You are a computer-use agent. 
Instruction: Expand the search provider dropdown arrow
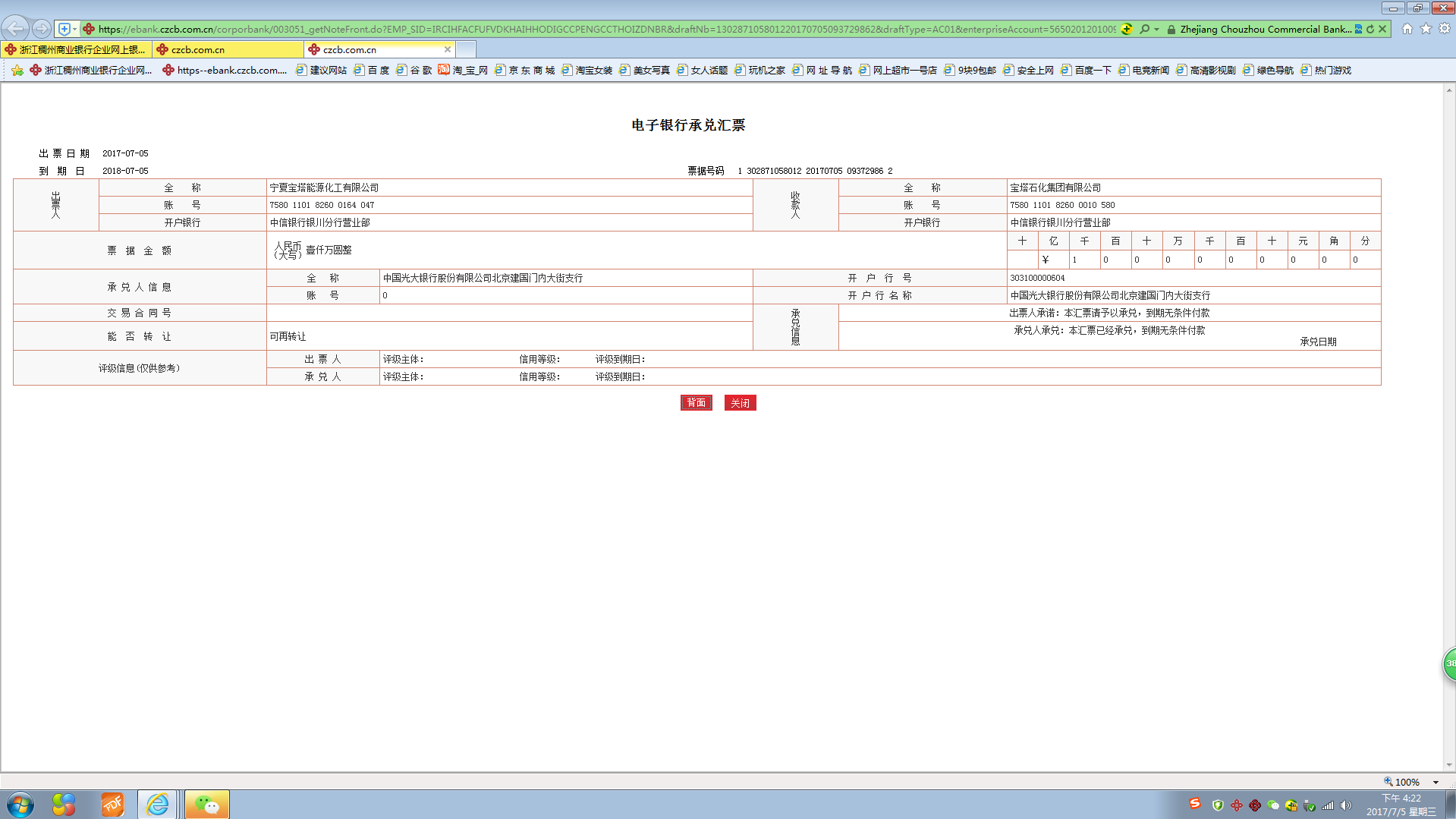(x=1156, y=29)
